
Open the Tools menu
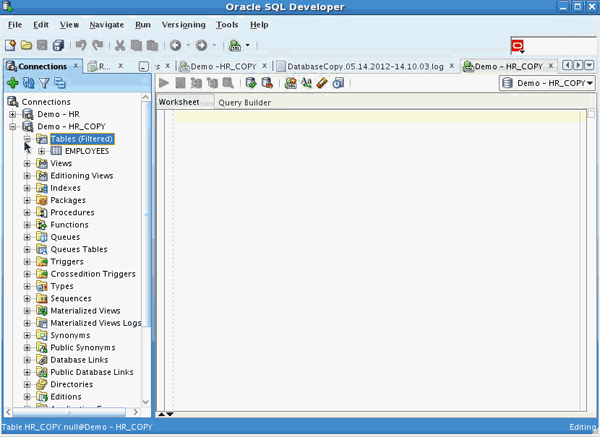coord(227,25)
